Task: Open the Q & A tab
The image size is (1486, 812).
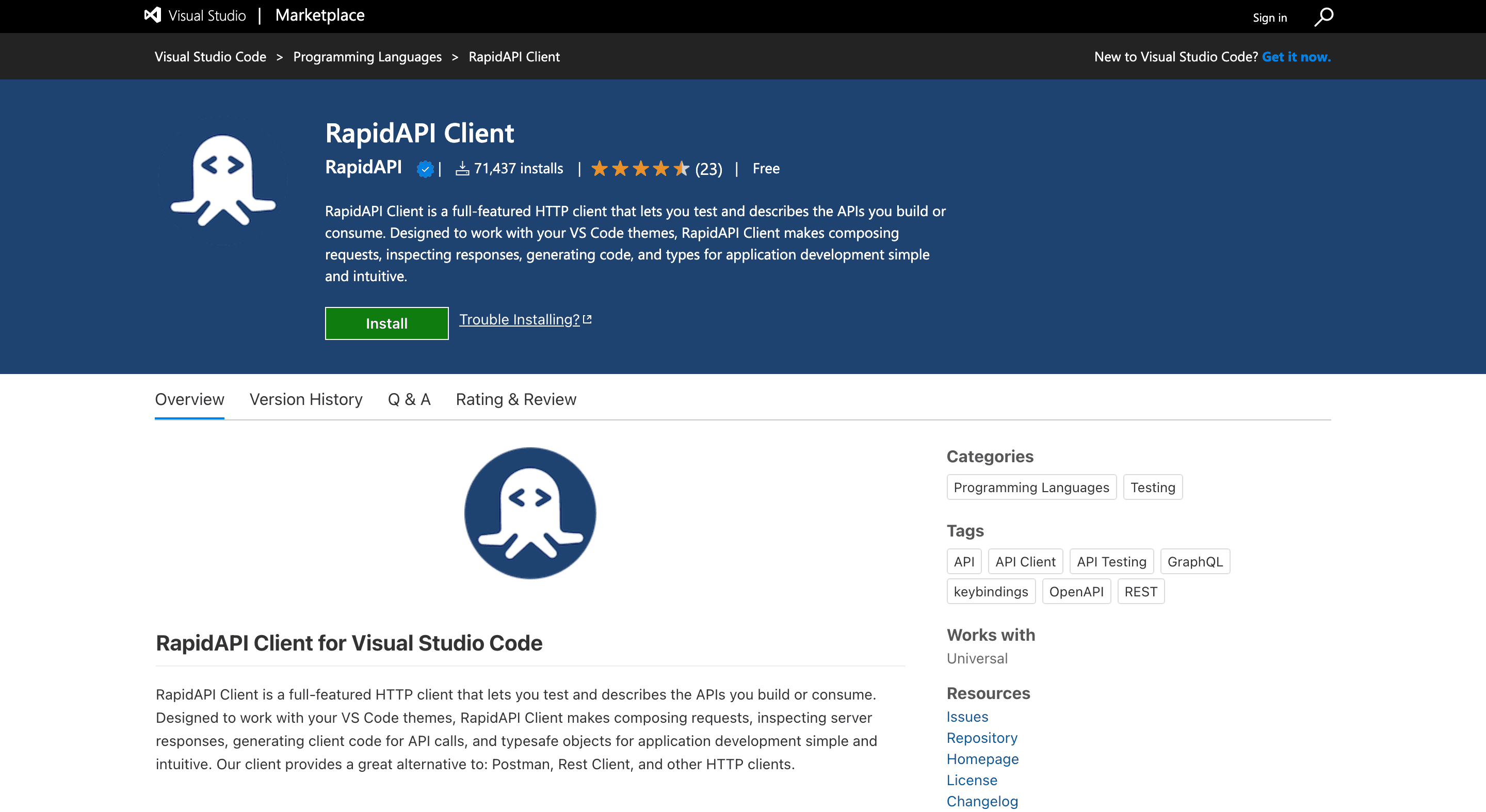Action: (409, 399)
